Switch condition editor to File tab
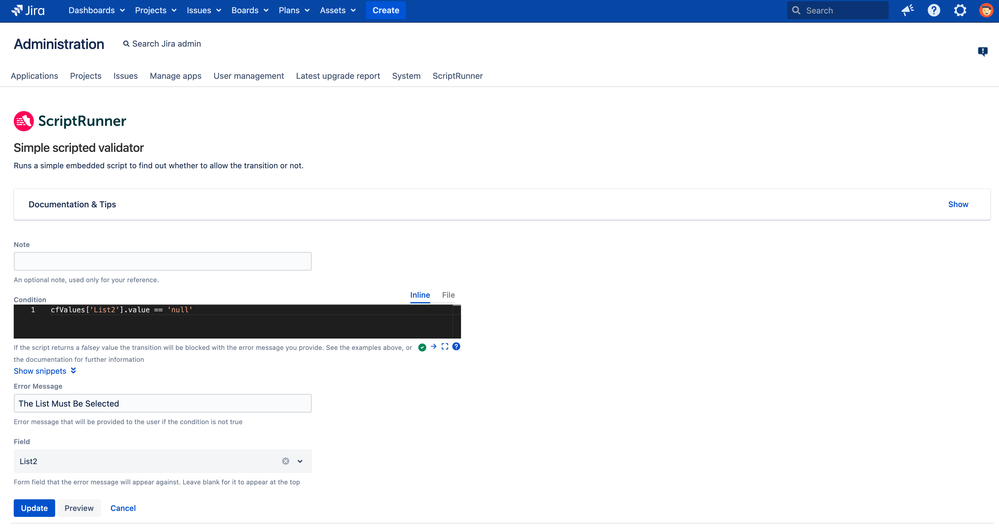 (x=449, y=295)
